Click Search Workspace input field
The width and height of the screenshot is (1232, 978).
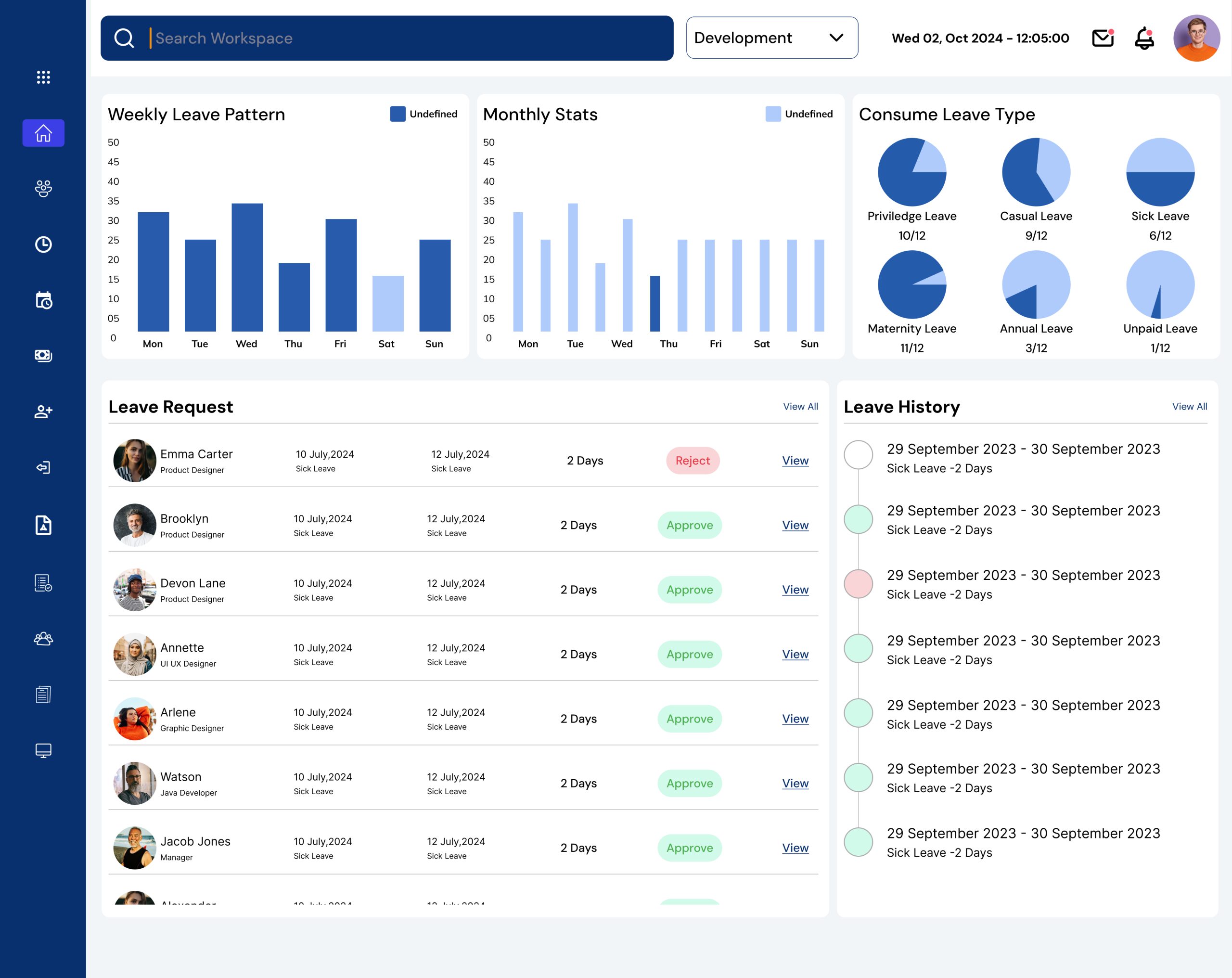tap(389, 37)
